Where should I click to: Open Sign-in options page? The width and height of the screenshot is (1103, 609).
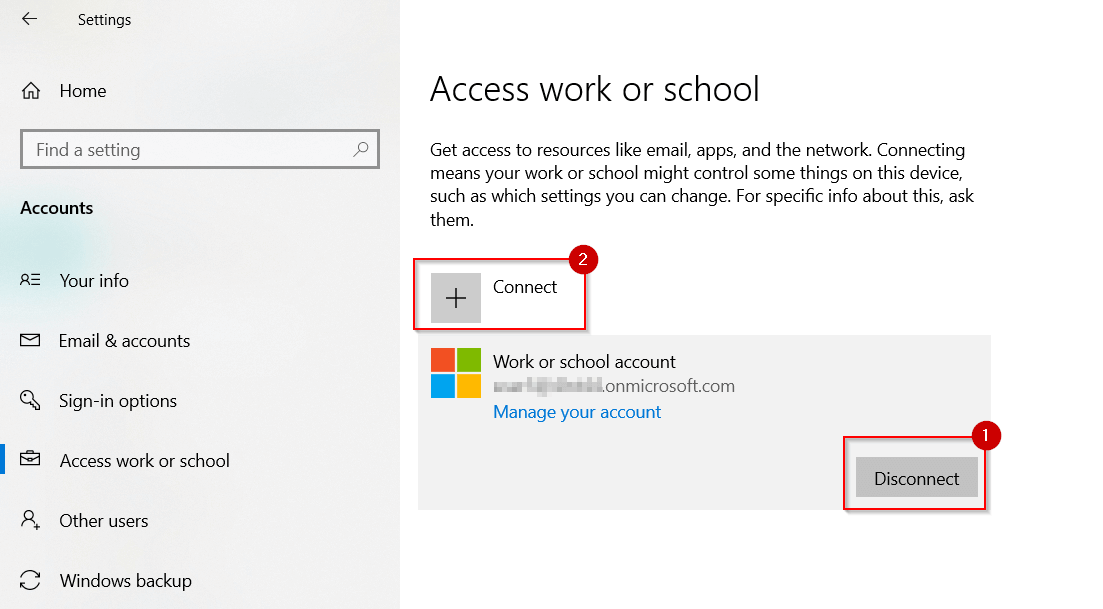click(118, 401)
